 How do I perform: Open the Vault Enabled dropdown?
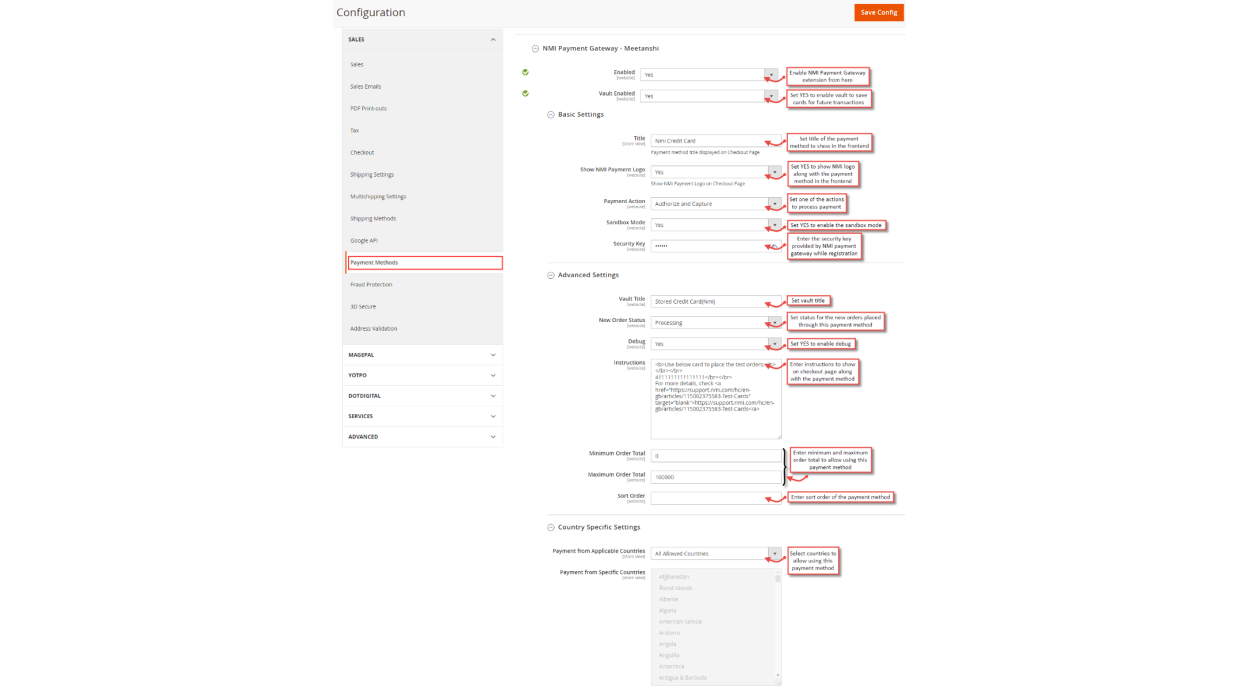(x=708, y=96)
